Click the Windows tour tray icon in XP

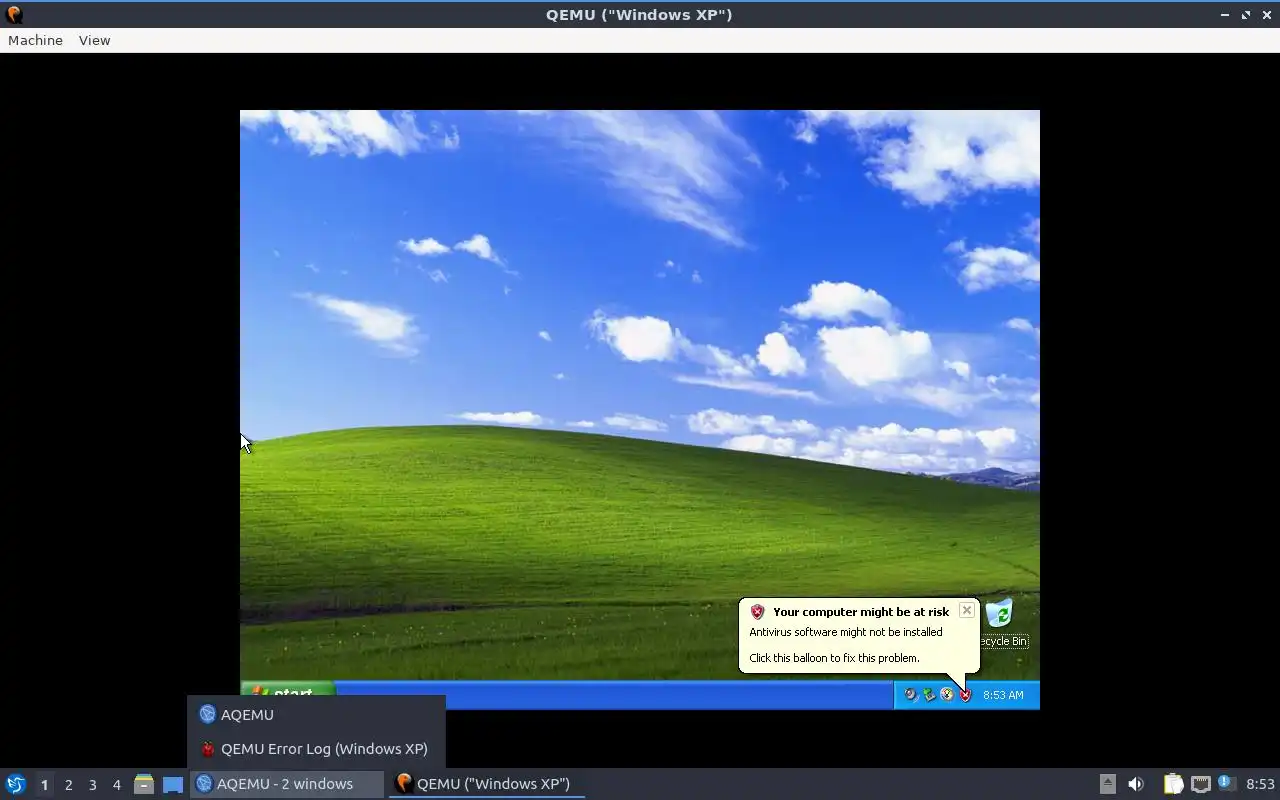(x=947, y=694)
